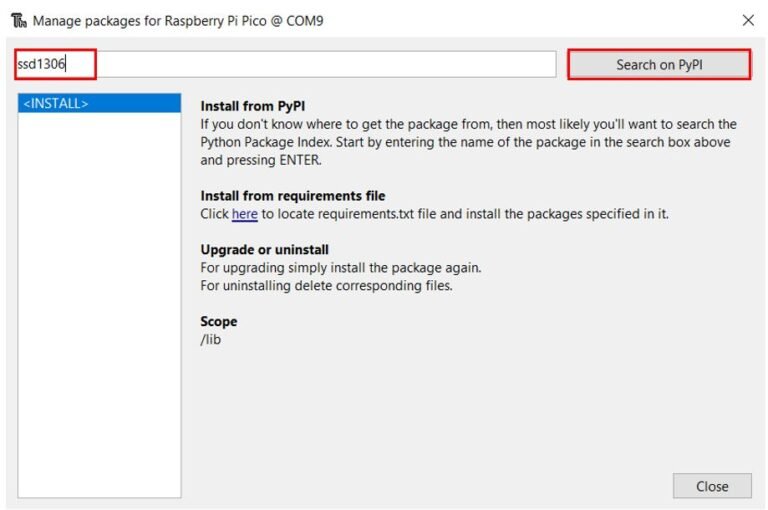This screenshot has width=768, height=510.
Task: Click the empty area of the package list
Action: (99, 300)
